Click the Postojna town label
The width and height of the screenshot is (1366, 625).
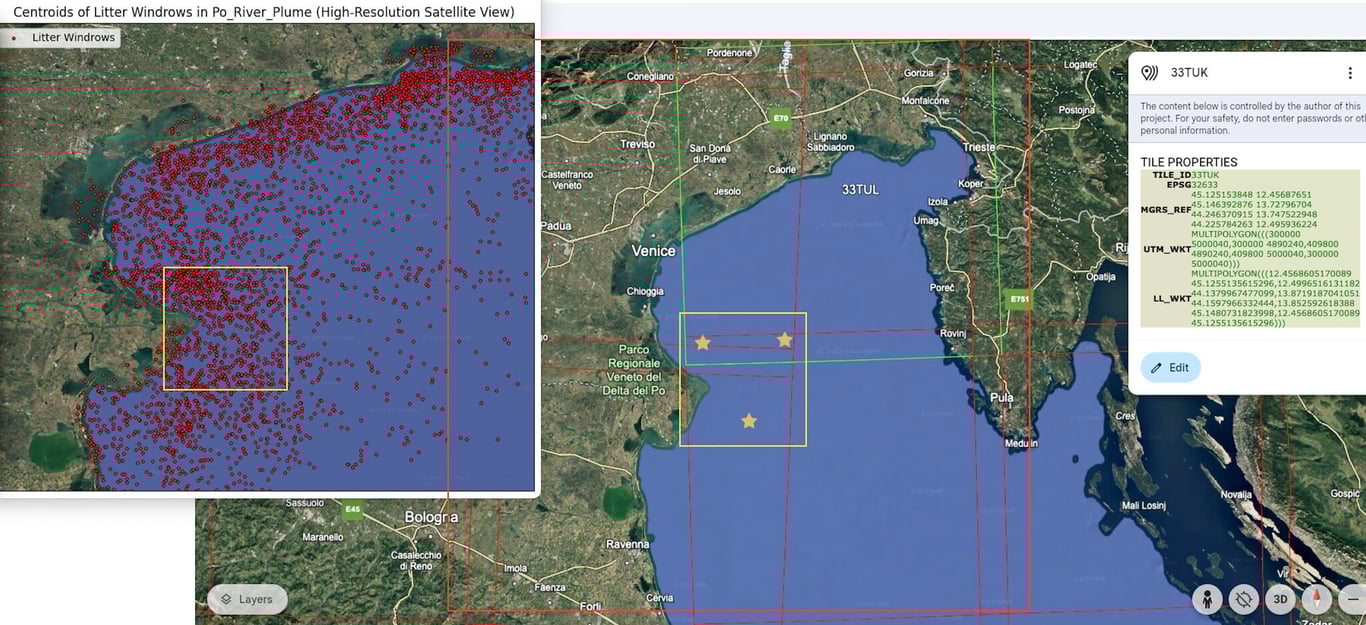[1077, 110]
